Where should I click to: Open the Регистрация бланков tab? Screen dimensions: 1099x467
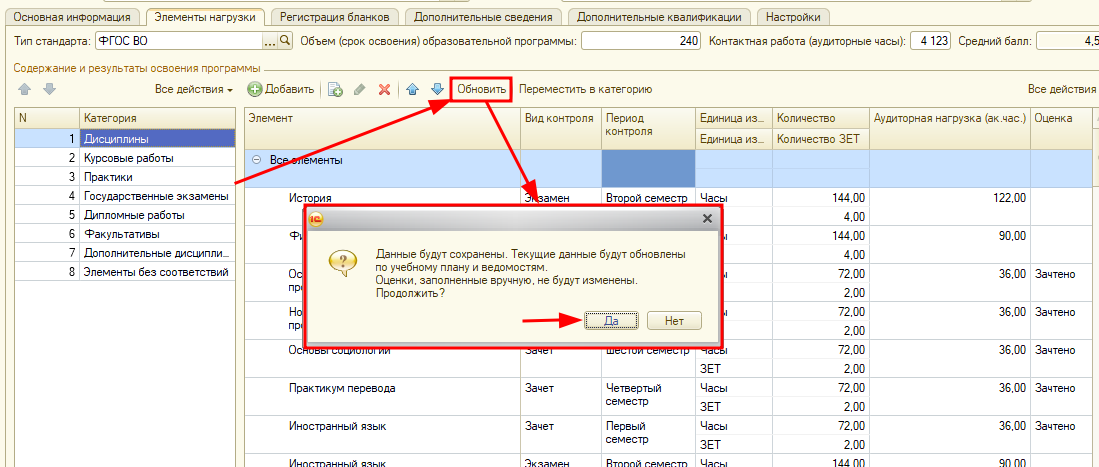click(335, 17)
